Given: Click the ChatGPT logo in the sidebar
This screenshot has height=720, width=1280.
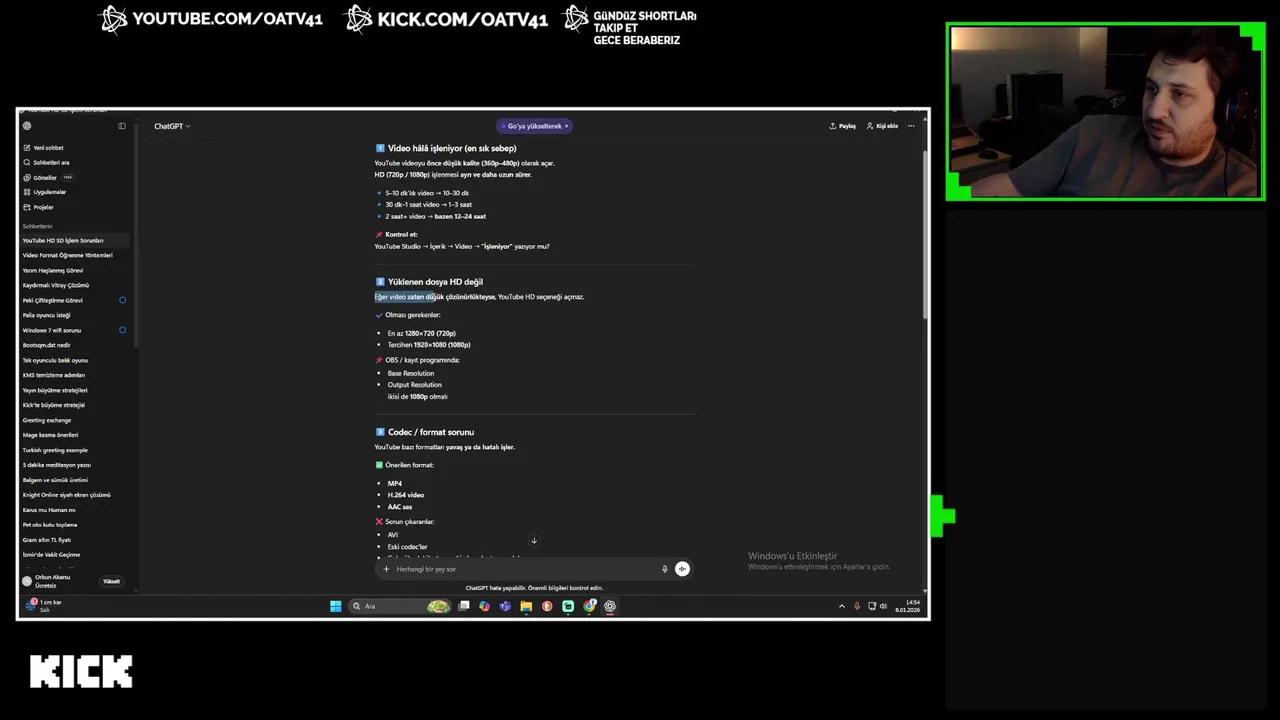Looking at the screenshot, I should point(27,126).
